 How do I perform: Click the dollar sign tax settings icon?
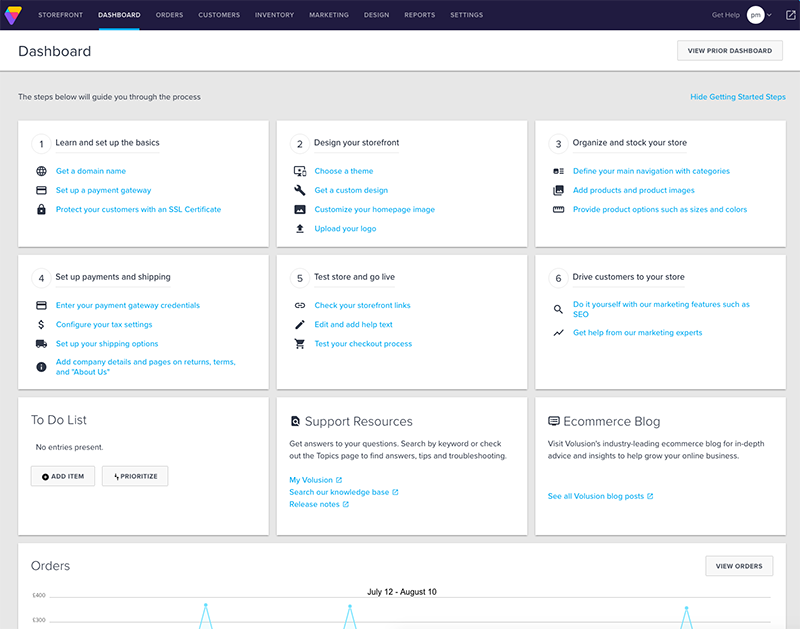coord(41,325)
